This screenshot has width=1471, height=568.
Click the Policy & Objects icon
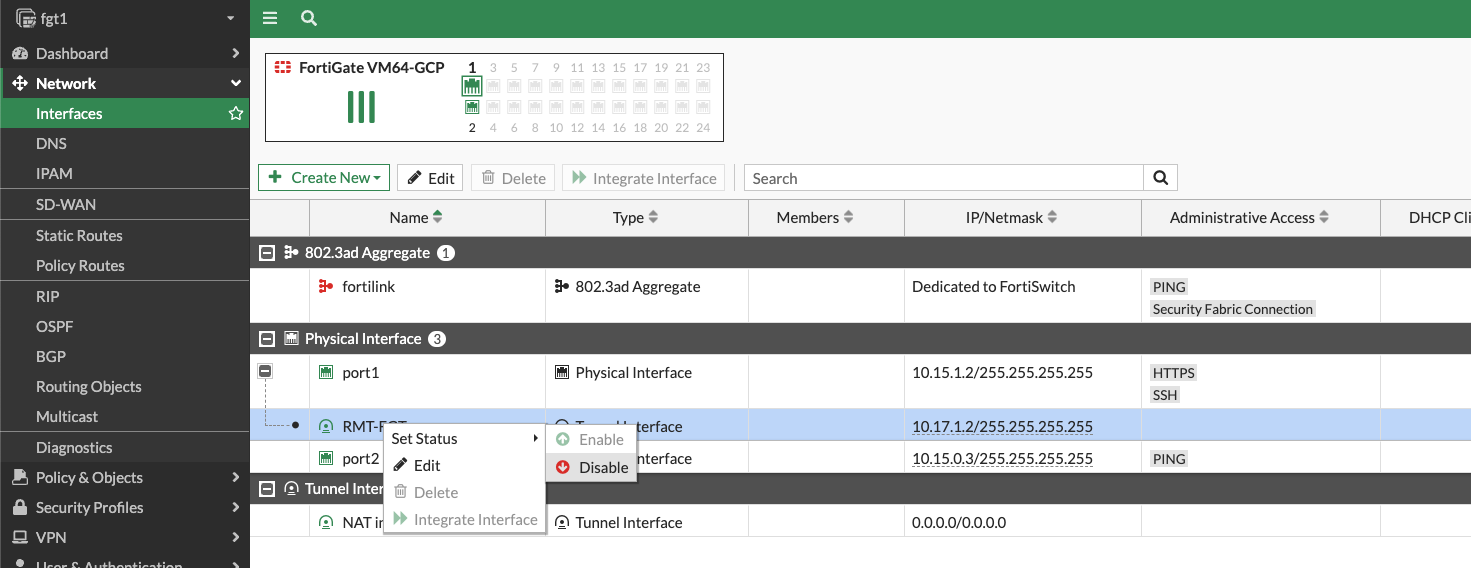point(20,477)
